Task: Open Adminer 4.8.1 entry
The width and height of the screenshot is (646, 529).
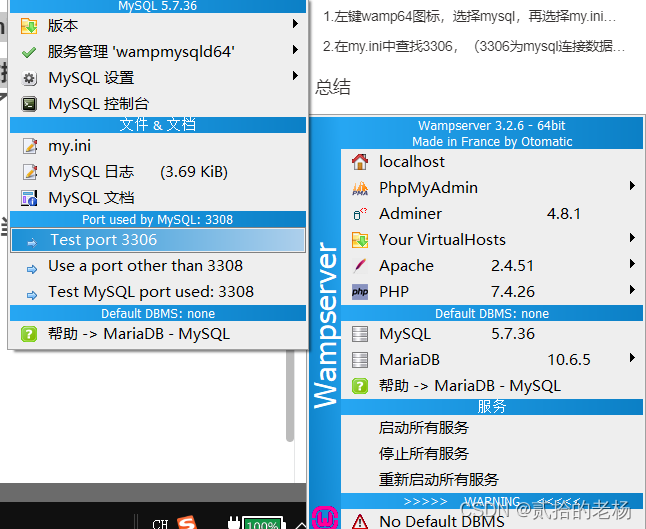Action: click(492, 214)
